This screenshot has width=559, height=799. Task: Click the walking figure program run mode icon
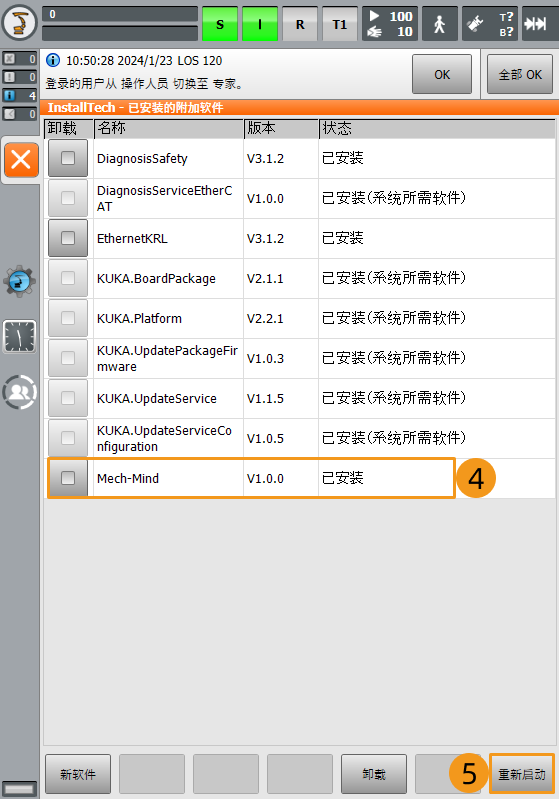[x=440, y=24]
